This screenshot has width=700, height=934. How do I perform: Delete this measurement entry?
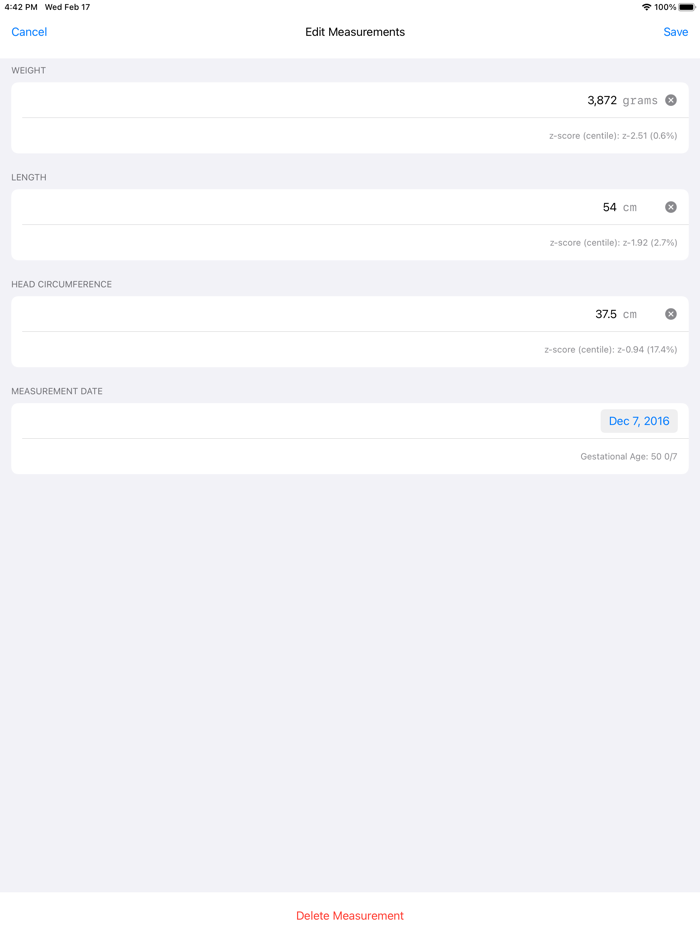(349, 915)
